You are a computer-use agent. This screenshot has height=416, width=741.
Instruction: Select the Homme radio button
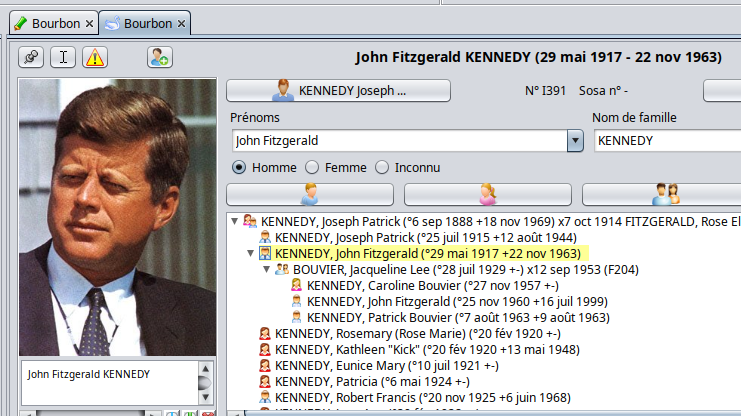(x=240, y=168)
